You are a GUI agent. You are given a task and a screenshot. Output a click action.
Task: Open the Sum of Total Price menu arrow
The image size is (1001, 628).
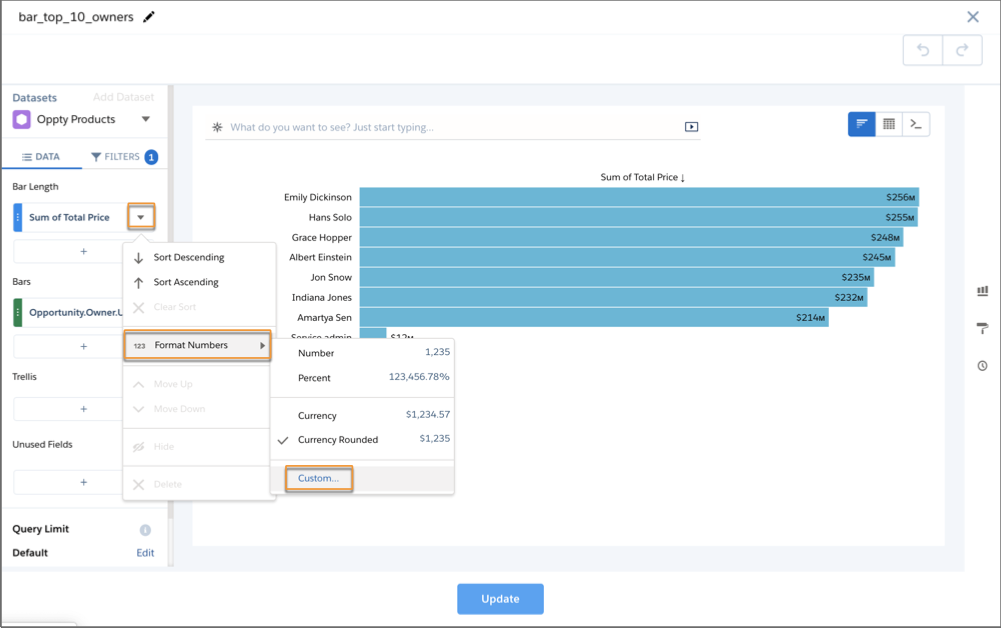[141, 217]
